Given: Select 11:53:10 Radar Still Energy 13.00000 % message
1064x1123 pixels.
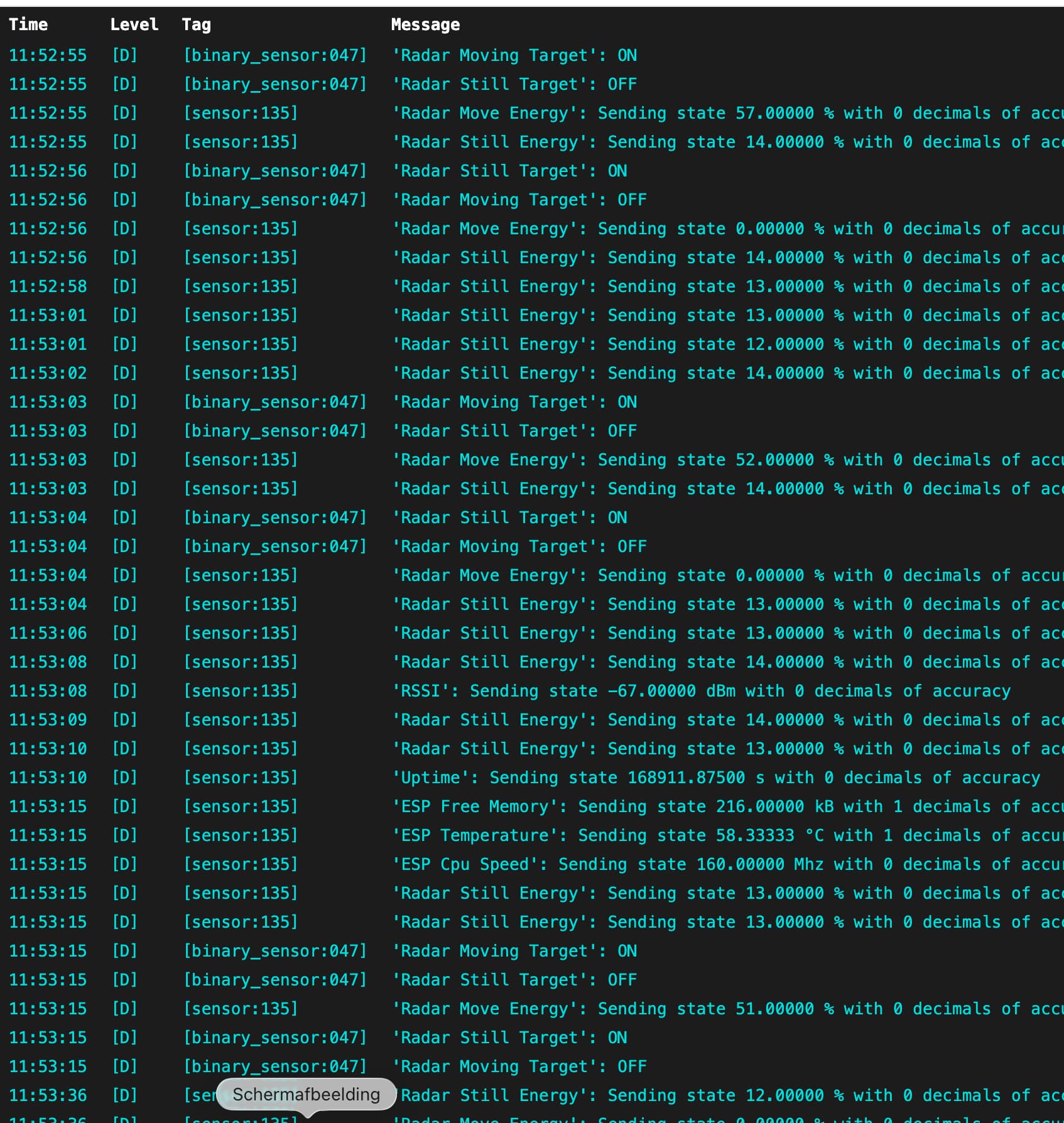Looking at the screenshot, I should [x=727, y=749].
